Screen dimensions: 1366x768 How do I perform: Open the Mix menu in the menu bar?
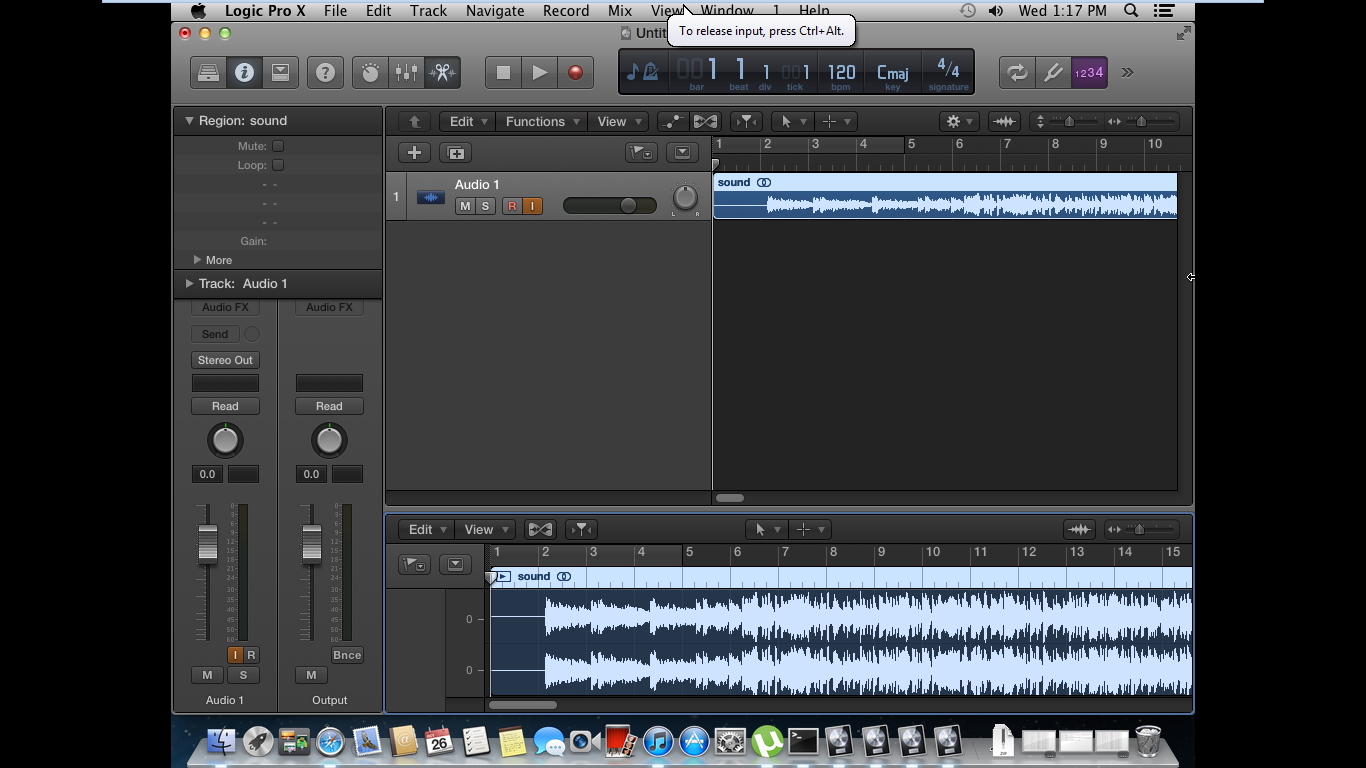[x=620, y=11]
